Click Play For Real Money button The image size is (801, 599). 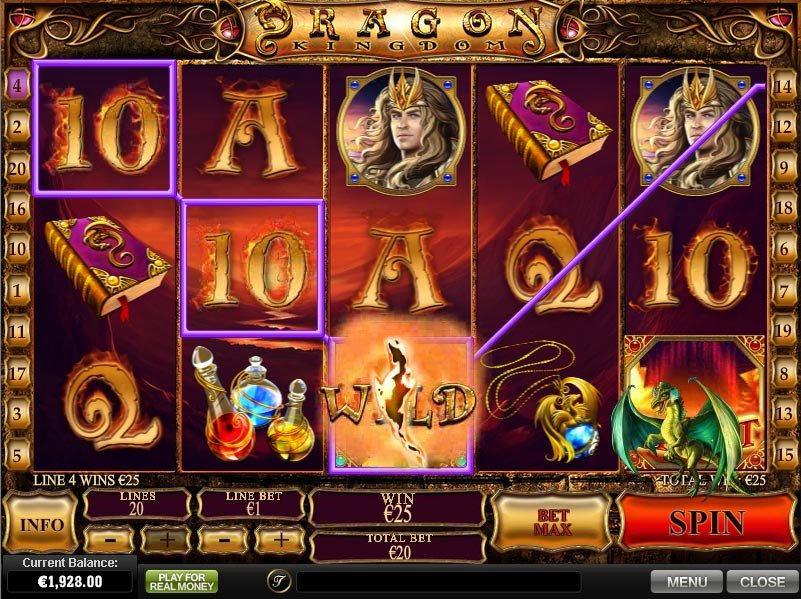tap(181, 582)
